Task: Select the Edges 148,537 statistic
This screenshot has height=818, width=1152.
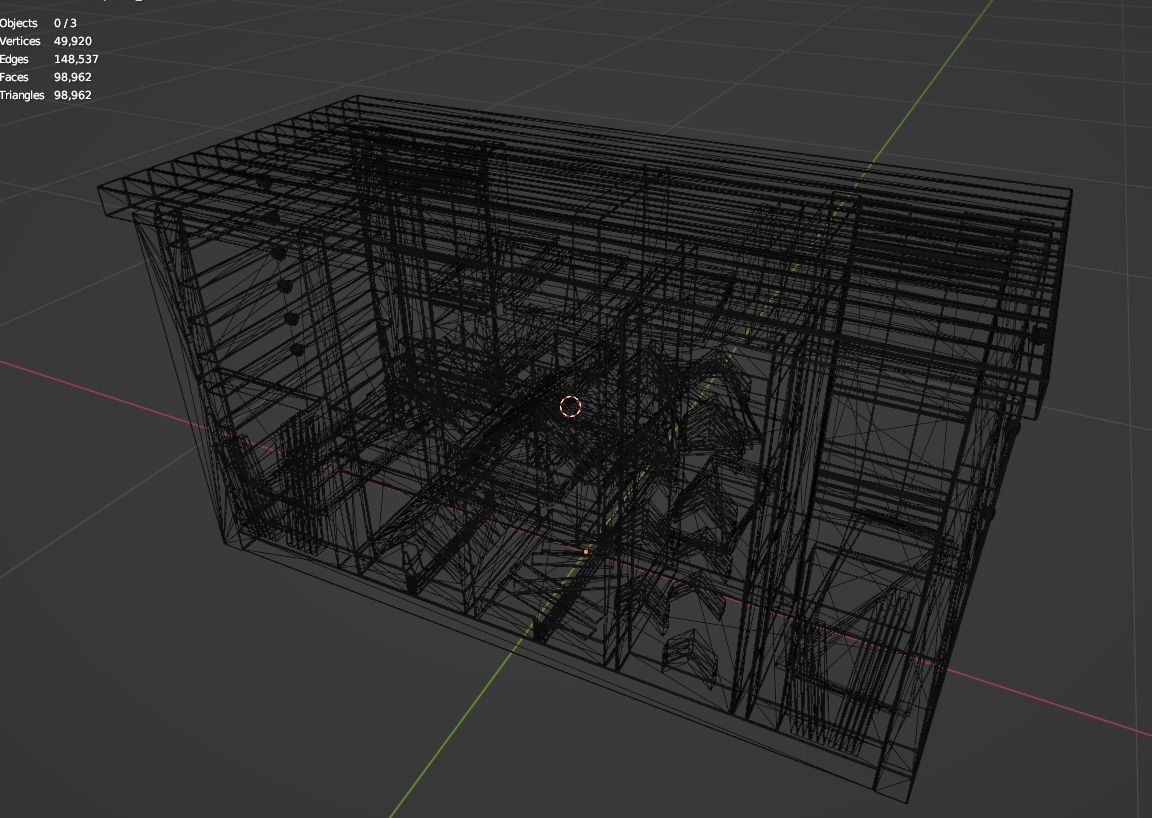Action: click(x=49, y=59)
